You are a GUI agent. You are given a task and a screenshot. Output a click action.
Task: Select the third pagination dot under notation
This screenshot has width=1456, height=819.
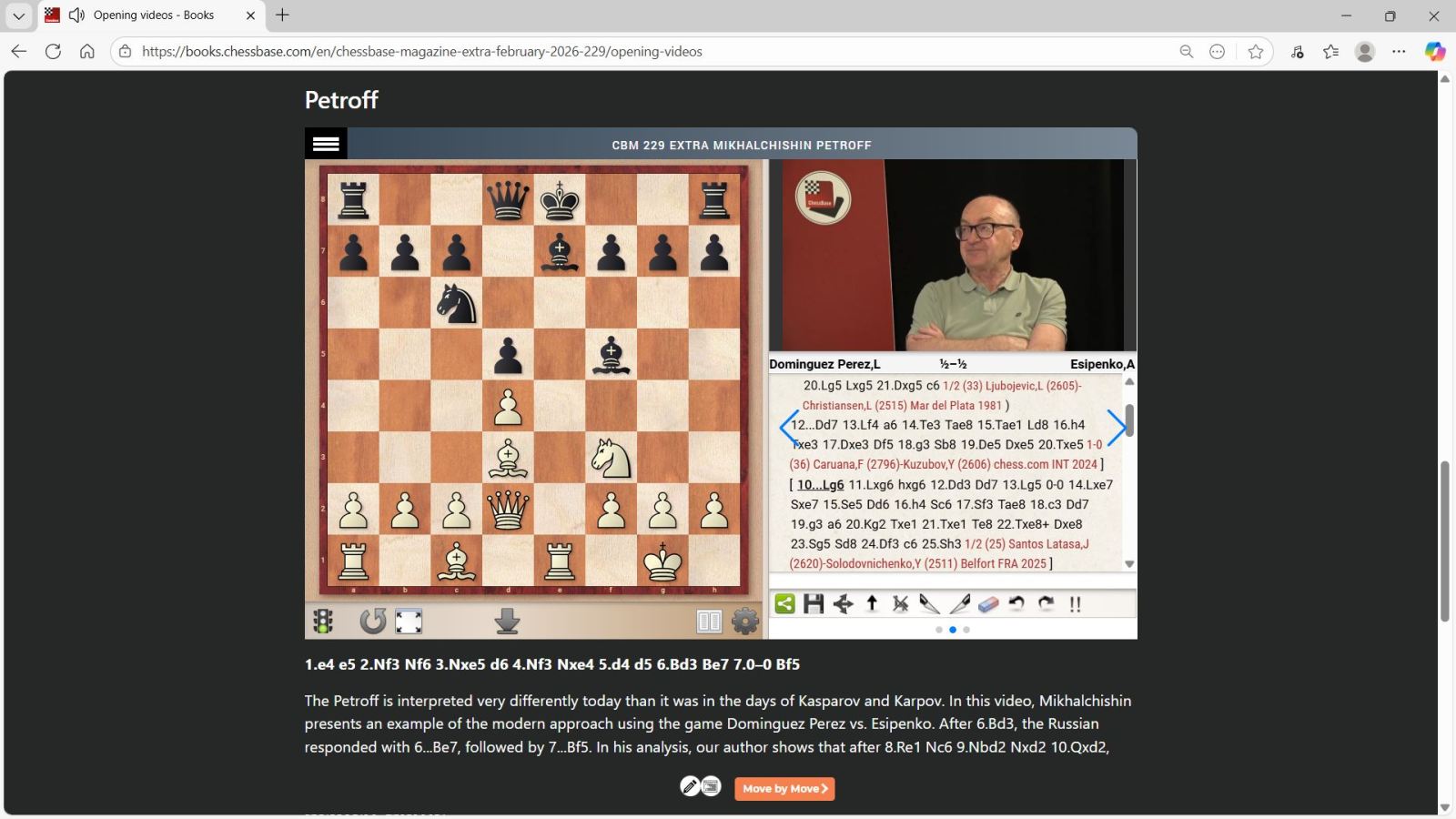pos(966,630)
